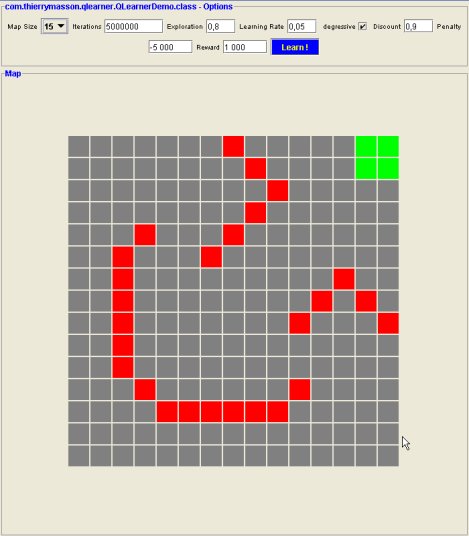Open the Map Size dropdown
This screenshot has height=536, width=469.
[x=55, y=26]
